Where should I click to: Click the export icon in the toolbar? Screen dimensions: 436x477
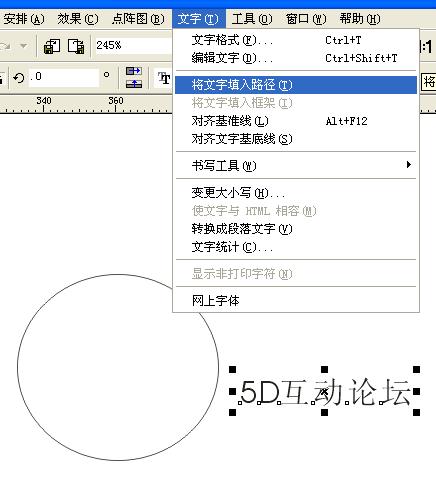[76, 46]
